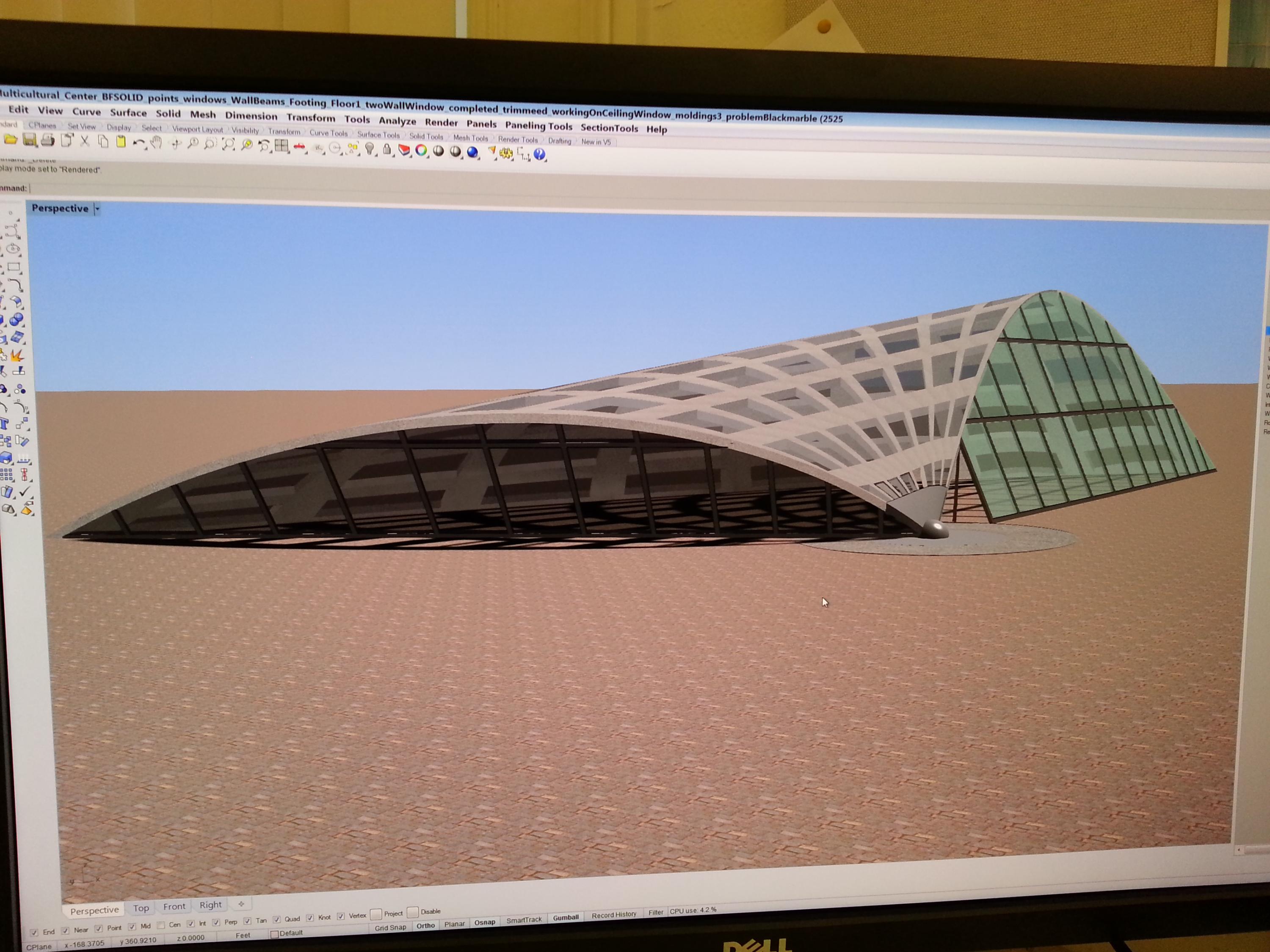Toggle the Near osnap checkbox
1270x952 pixels.
point(66,930)
